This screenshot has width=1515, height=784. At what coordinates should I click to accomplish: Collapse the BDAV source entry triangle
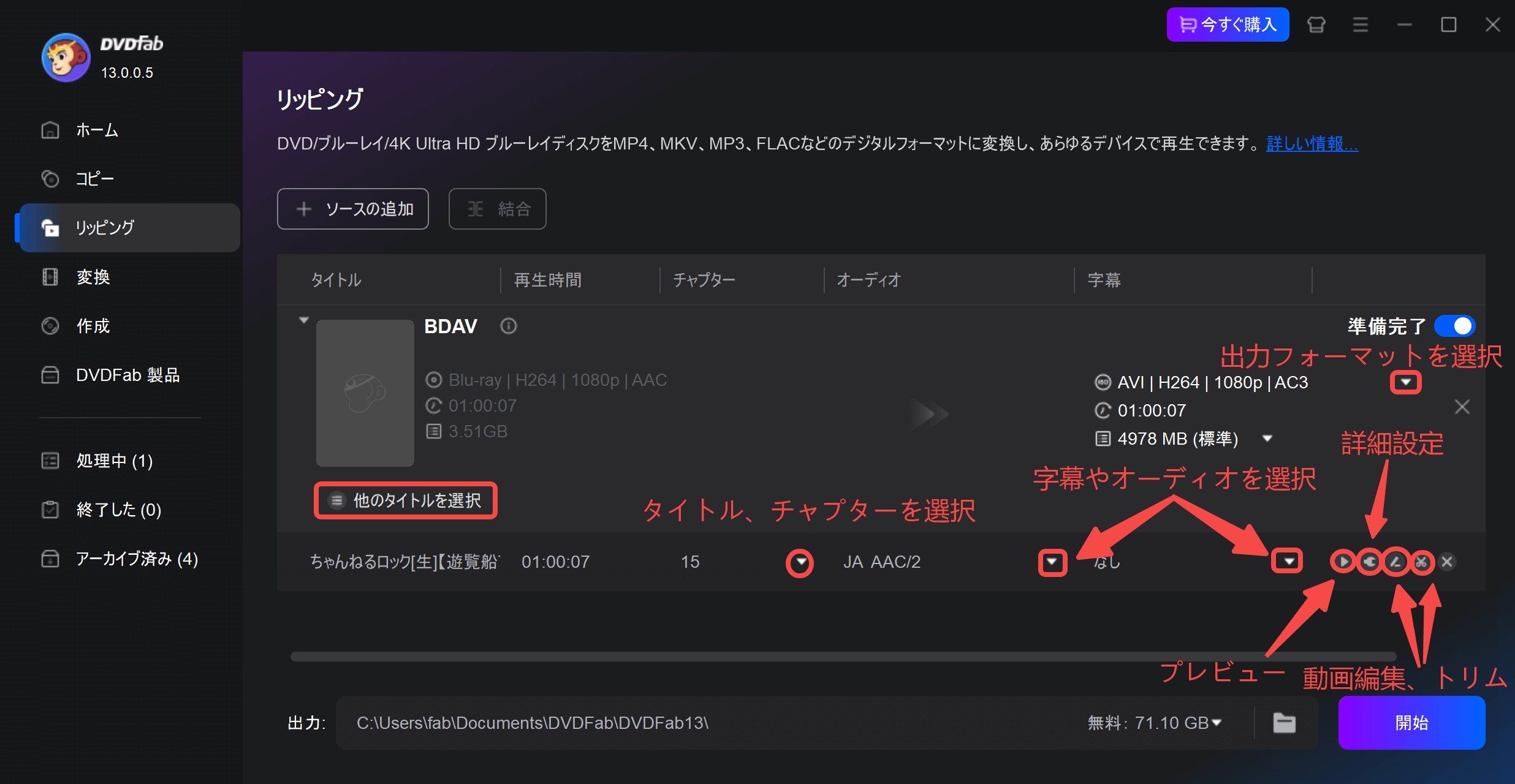pyautogui.click(x=304, y=320)
